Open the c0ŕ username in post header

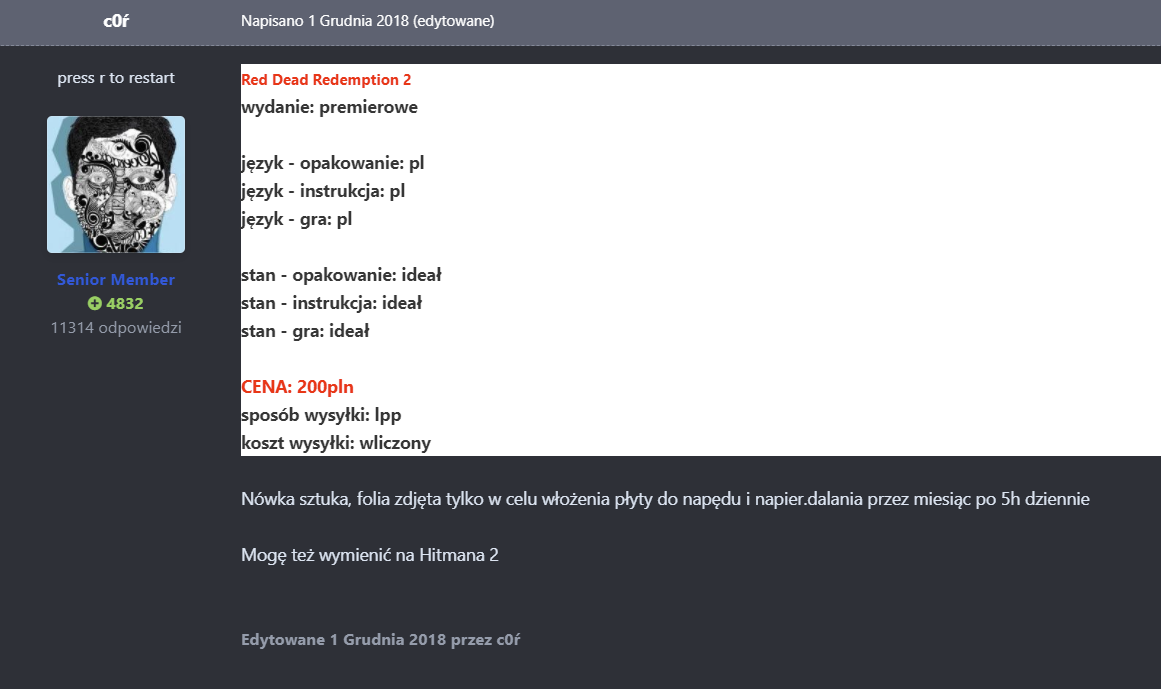coord(116,21)
